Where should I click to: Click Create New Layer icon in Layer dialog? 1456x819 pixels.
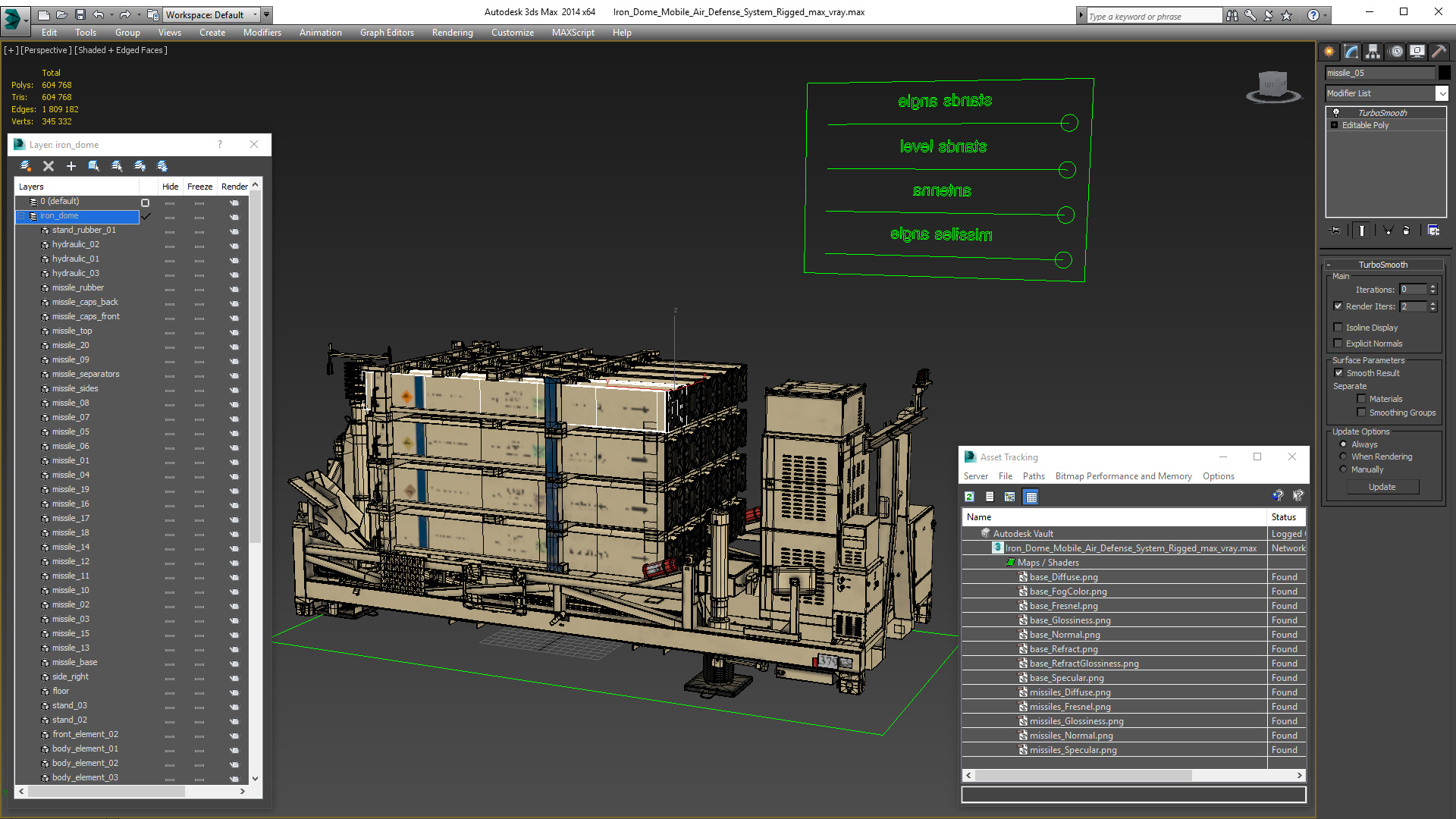[26, 166]
